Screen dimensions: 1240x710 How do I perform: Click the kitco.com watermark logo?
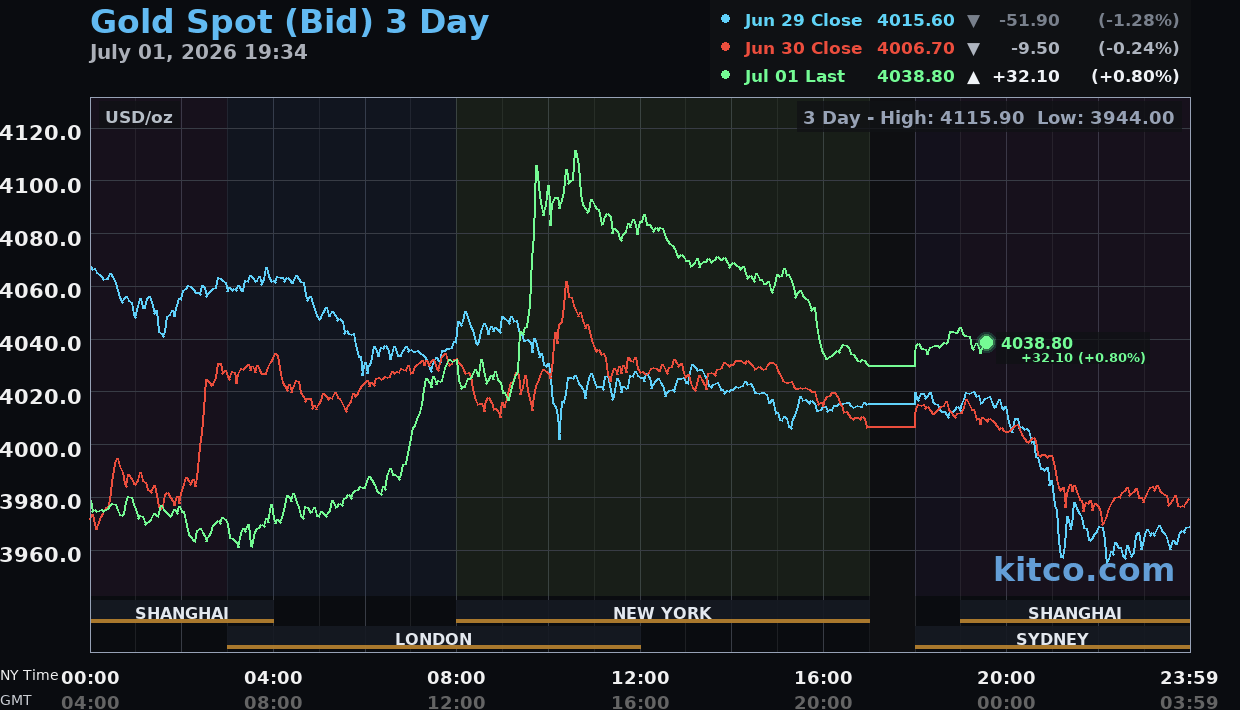(1084, 569)
